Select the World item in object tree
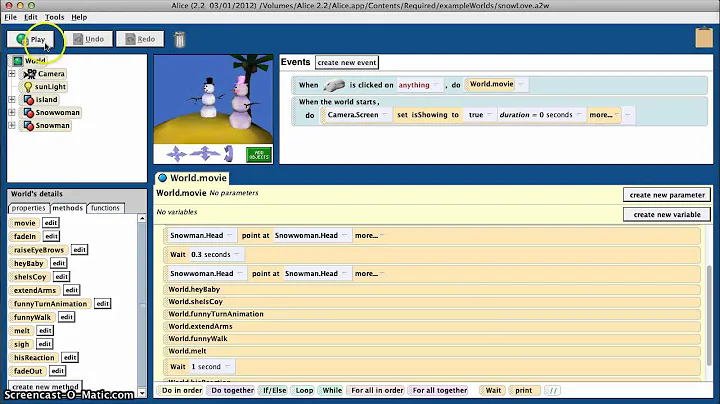 29,61
